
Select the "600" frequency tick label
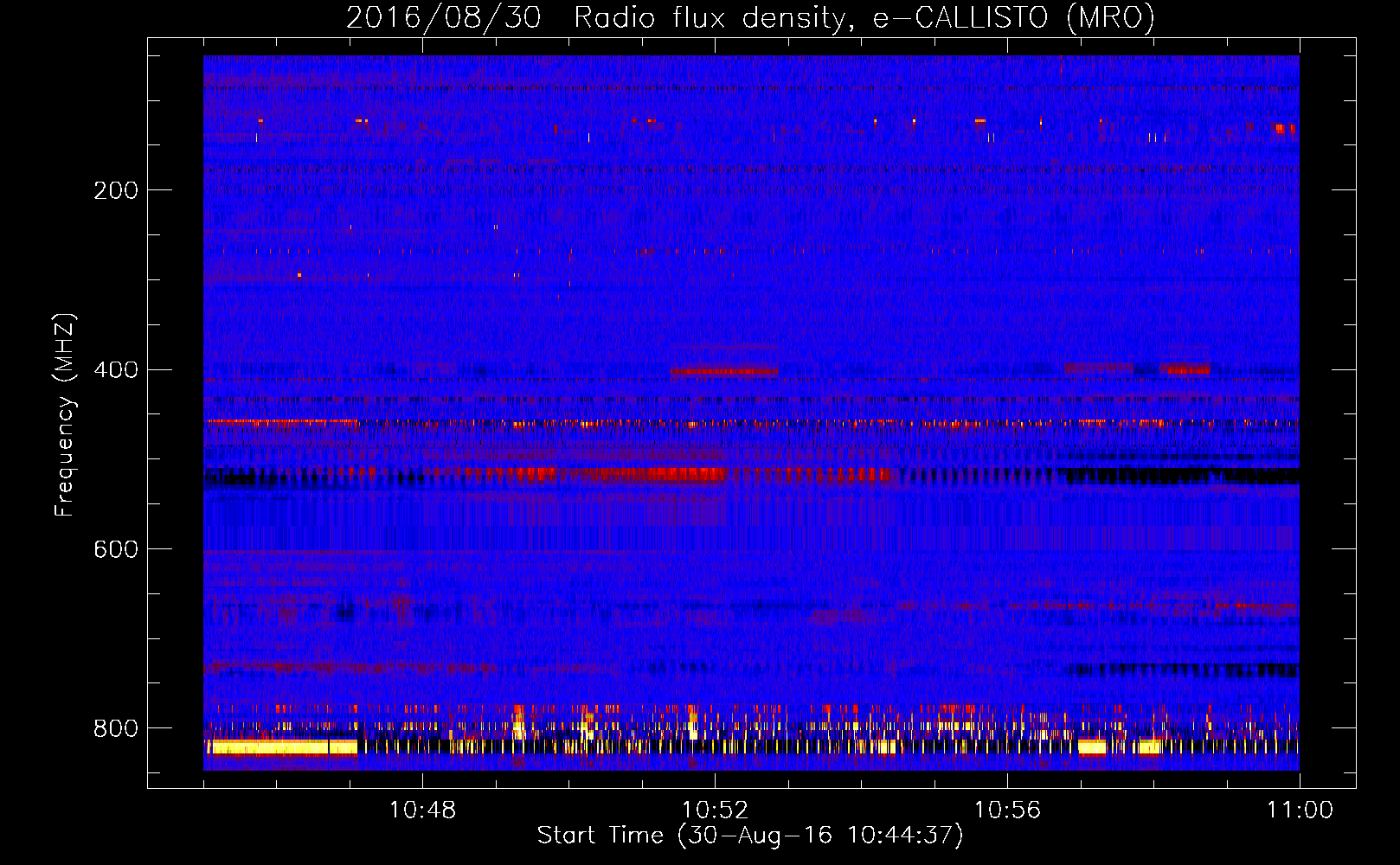[x=116, y=550]
